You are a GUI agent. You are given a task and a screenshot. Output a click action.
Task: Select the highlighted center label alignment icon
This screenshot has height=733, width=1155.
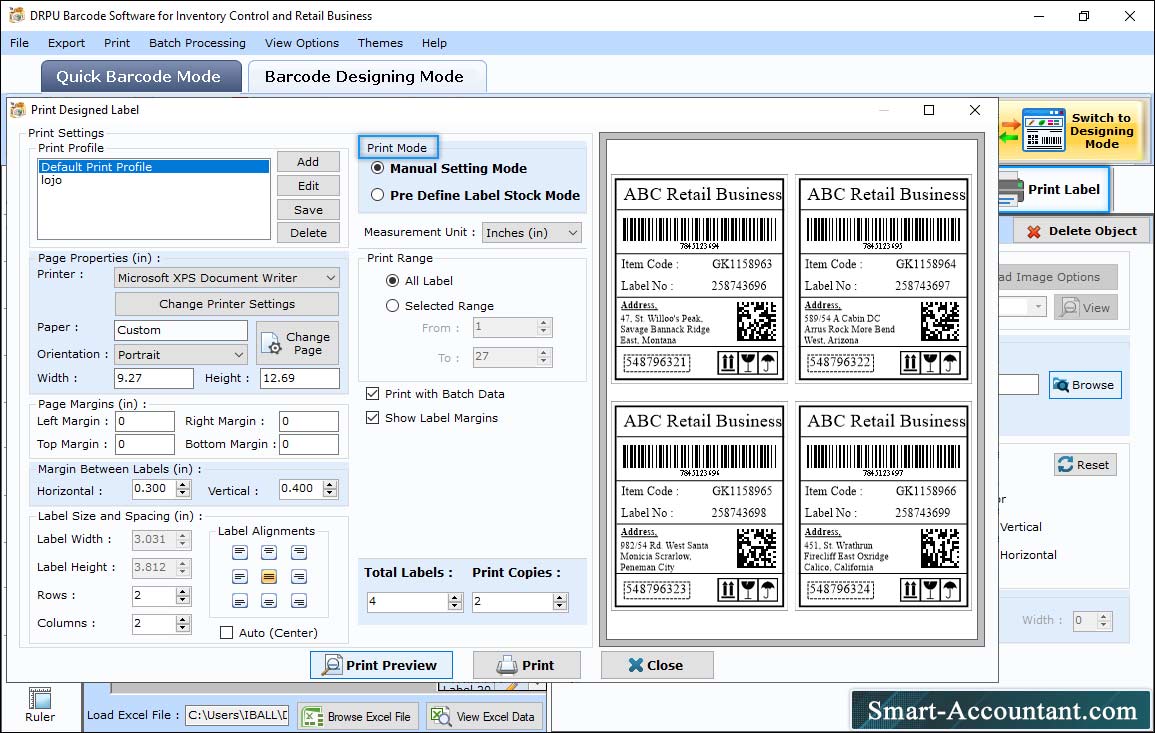269,576
